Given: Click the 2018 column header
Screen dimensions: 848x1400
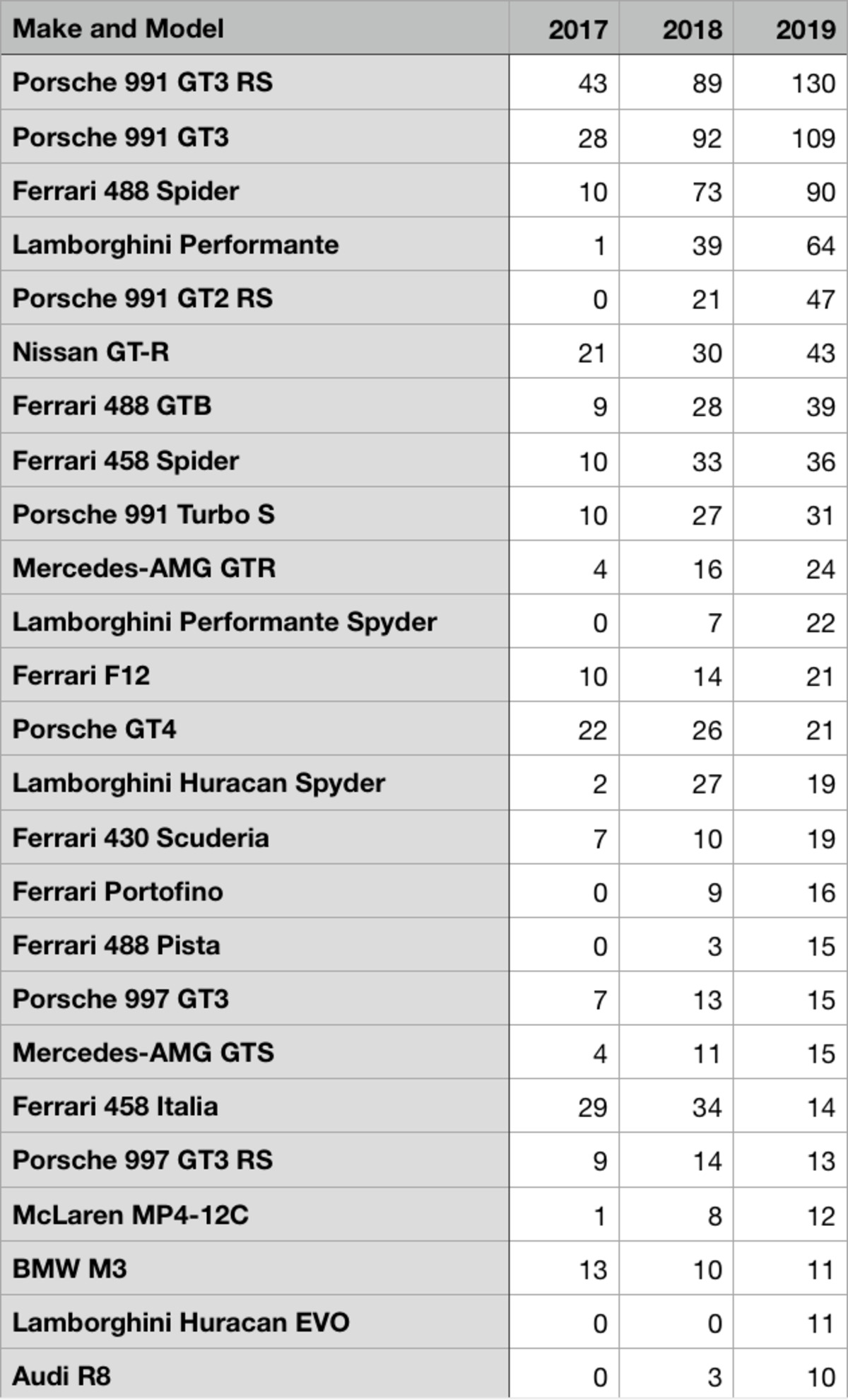Looking at the screenshot, I should pos(676,28).
